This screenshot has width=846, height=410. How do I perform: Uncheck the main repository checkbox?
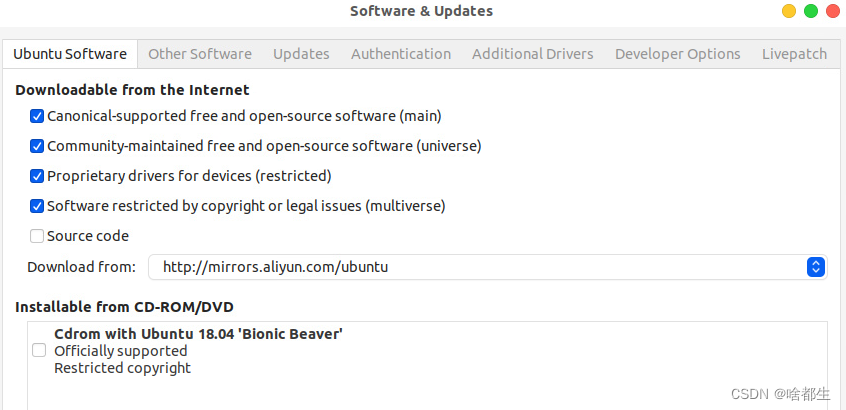37,116
